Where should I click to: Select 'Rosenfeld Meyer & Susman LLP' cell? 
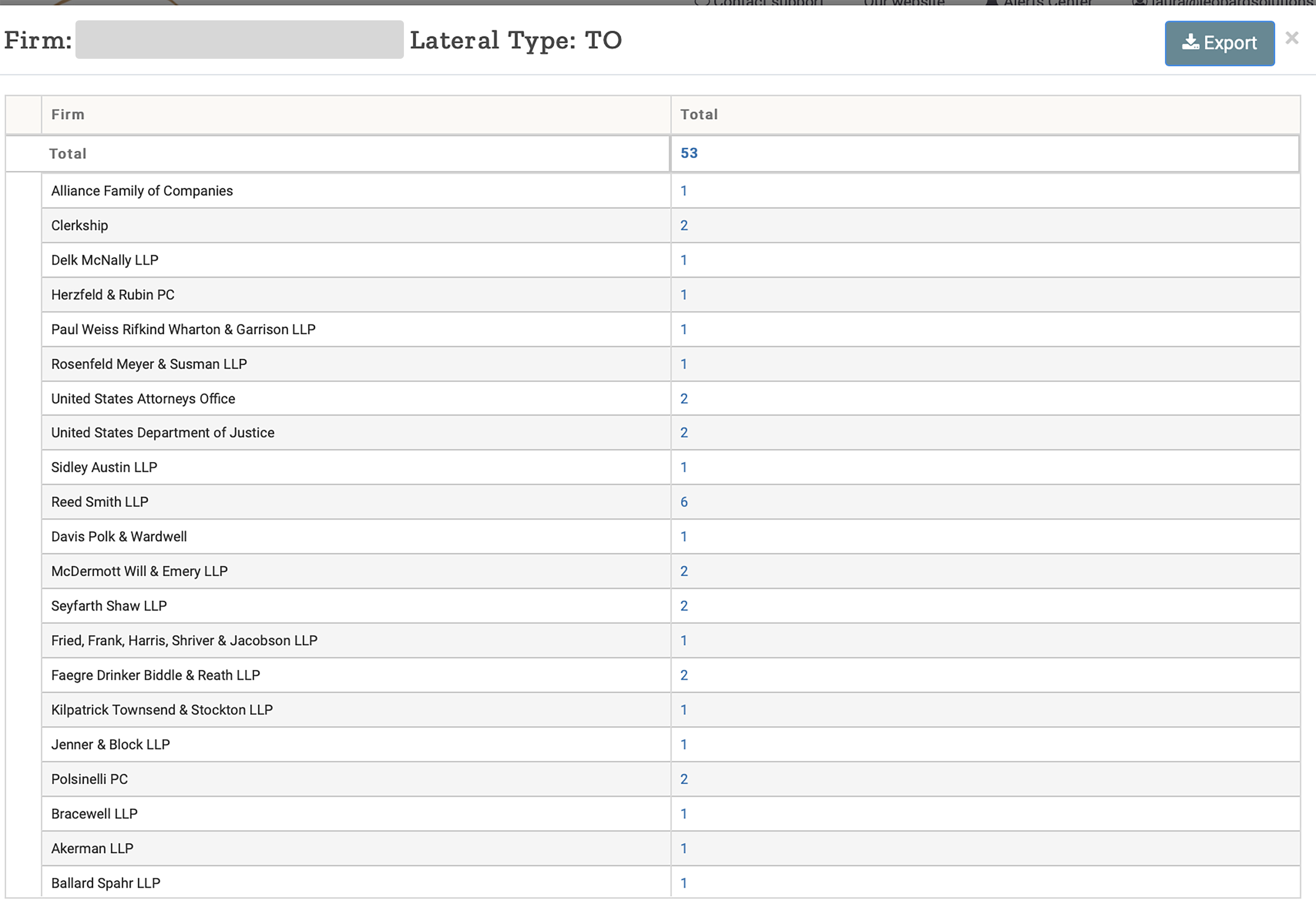[356, 364]
